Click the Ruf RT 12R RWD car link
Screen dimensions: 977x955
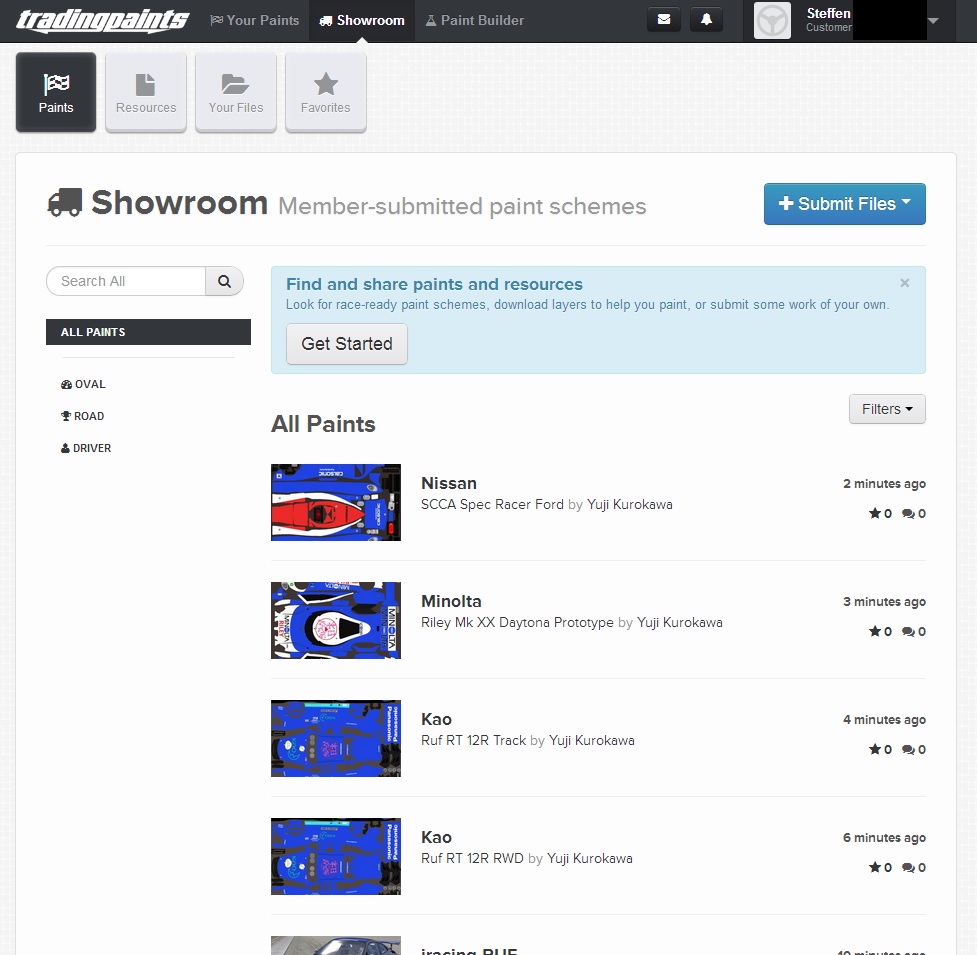[x=472, y=858]
